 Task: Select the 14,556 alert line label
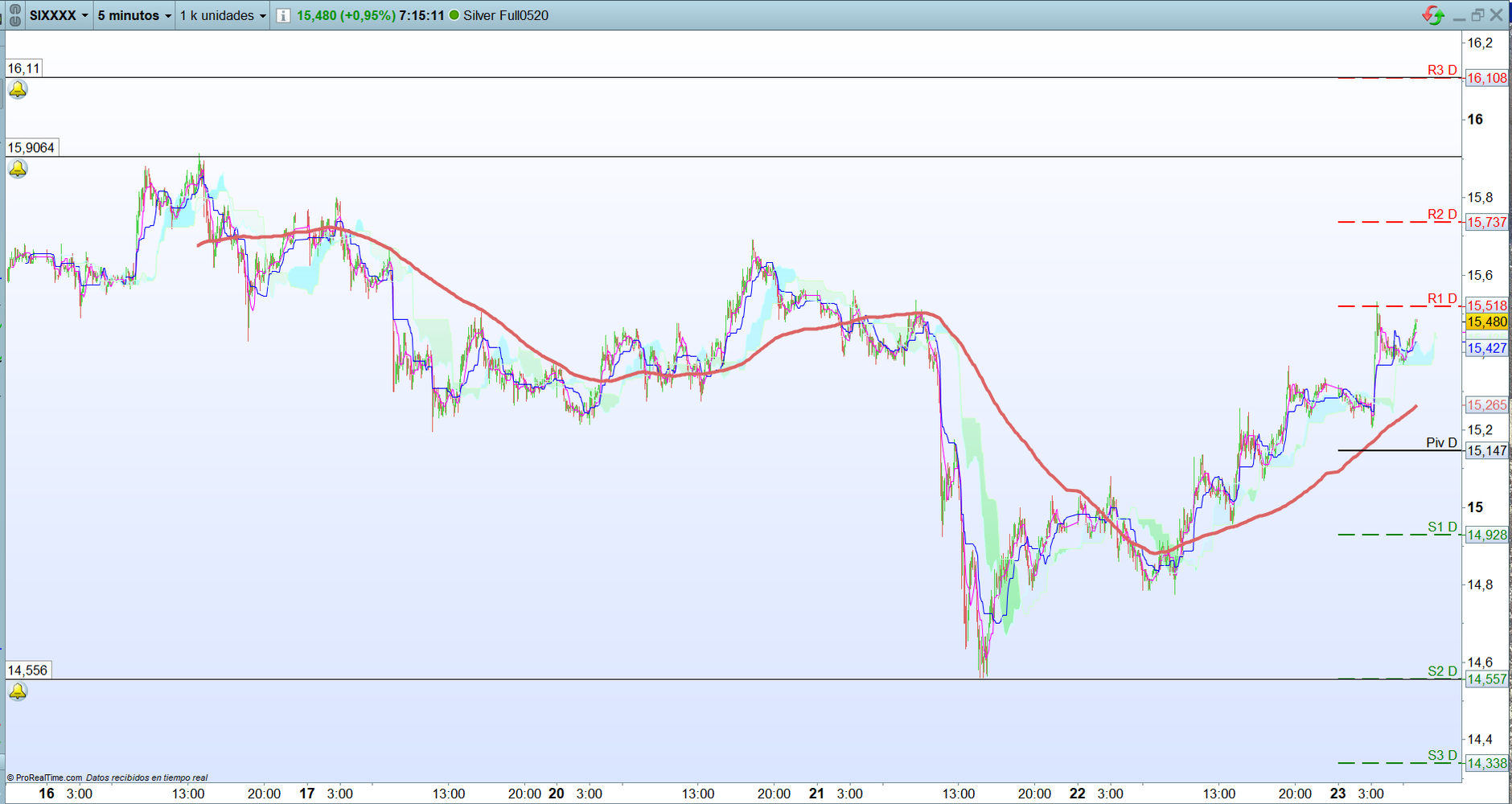[x=27, y=671]
